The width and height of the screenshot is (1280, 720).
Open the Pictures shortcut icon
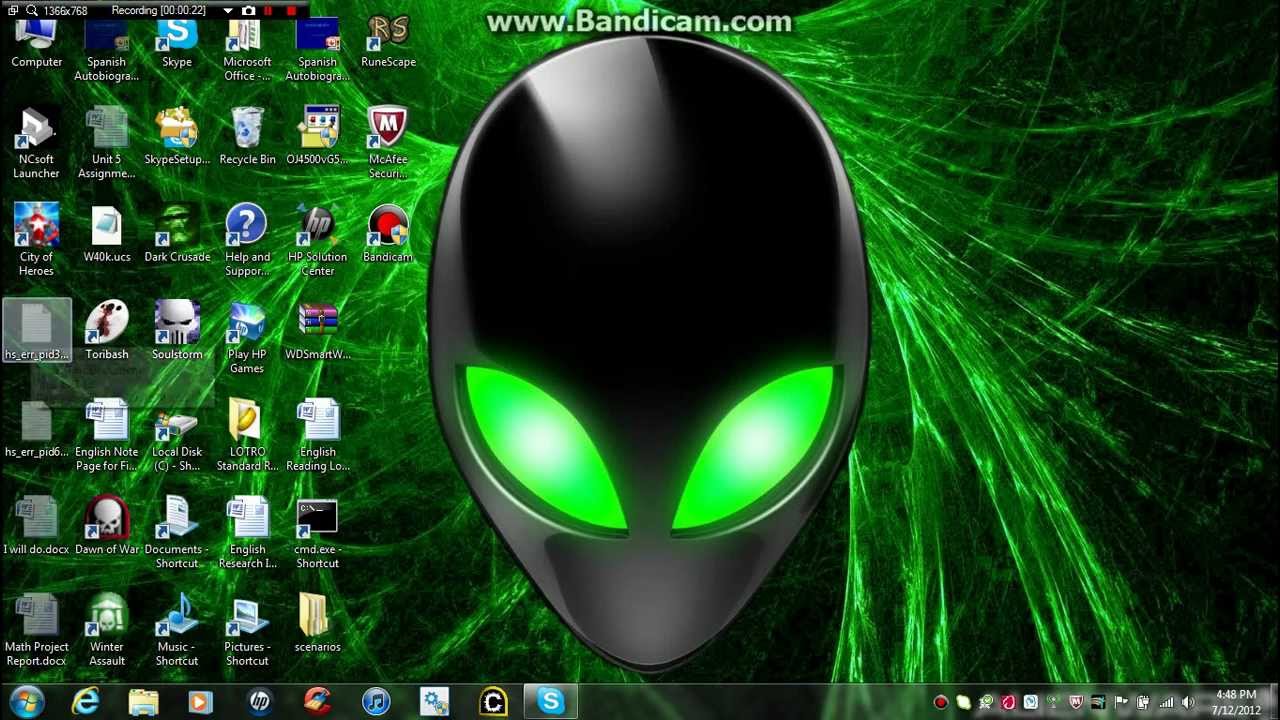click(x=247, y=630)
